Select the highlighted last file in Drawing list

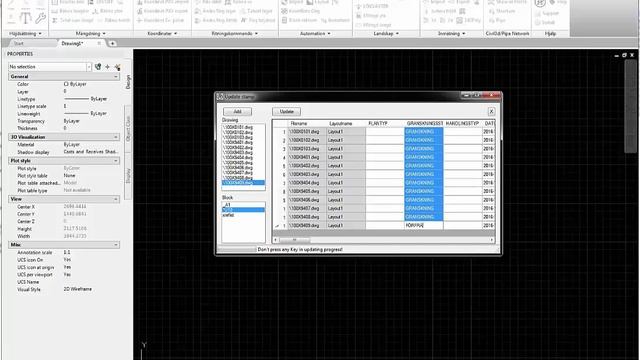(x=243, y=182)
